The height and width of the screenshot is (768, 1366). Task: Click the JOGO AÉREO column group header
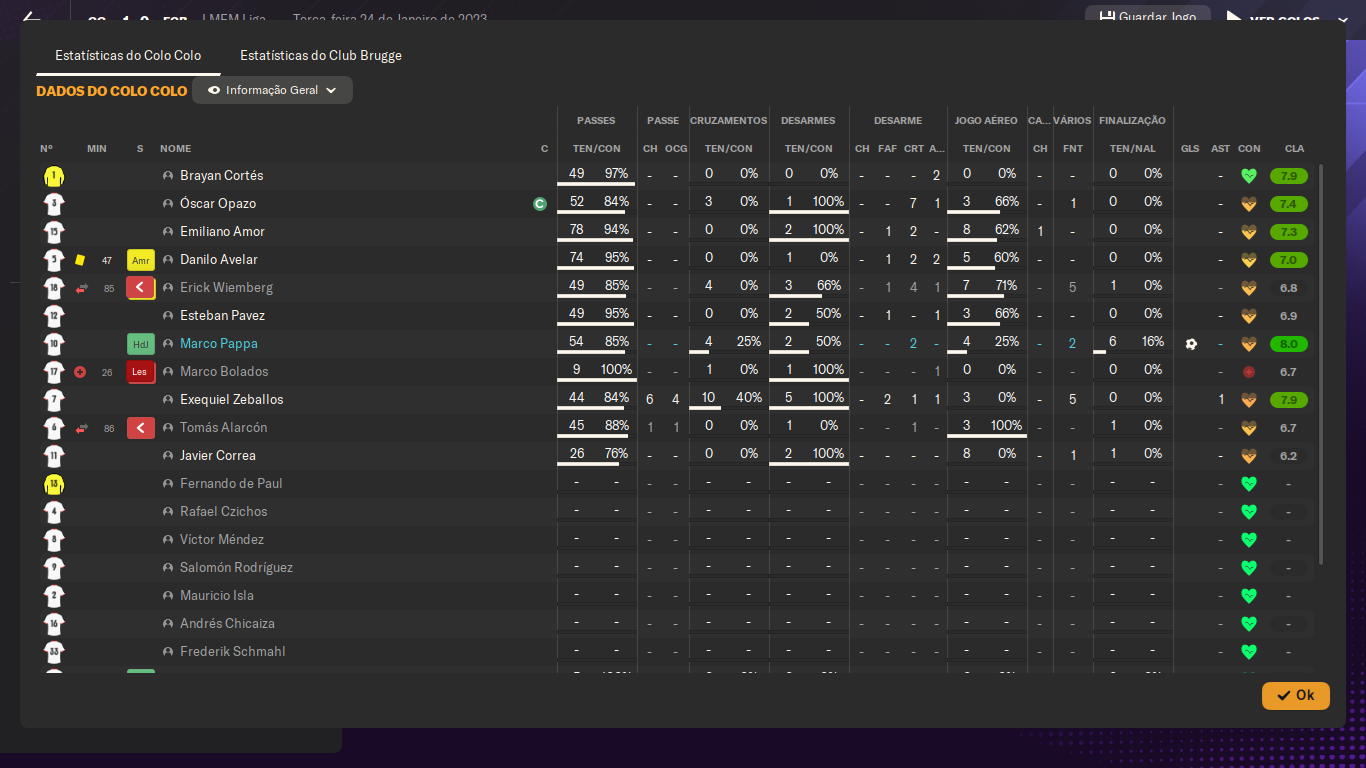point(986,121)
